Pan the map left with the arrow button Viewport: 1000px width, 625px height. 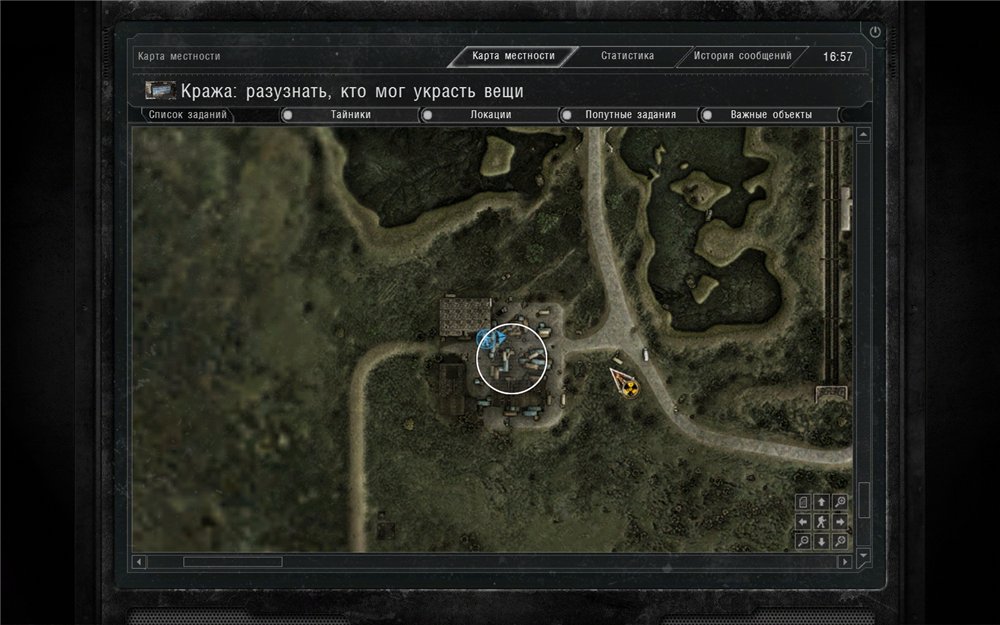pos(803,521)
